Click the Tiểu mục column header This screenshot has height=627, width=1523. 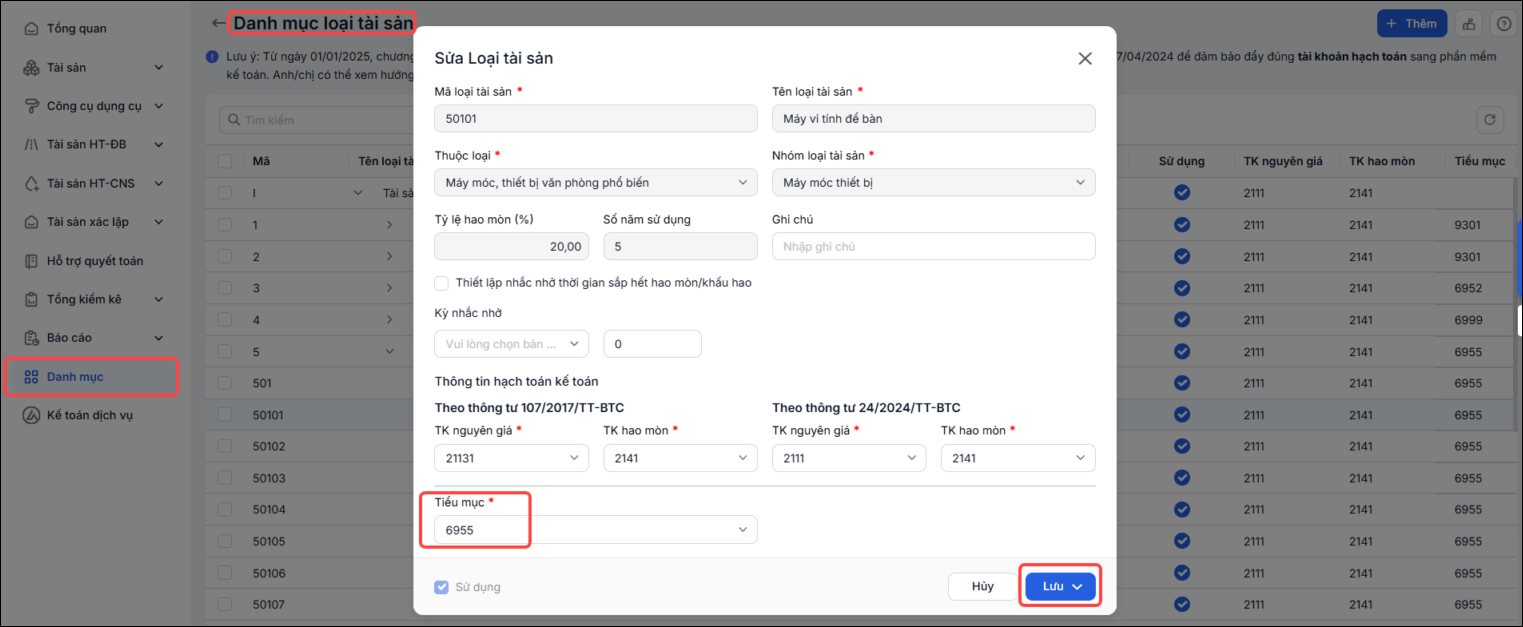1480,161
